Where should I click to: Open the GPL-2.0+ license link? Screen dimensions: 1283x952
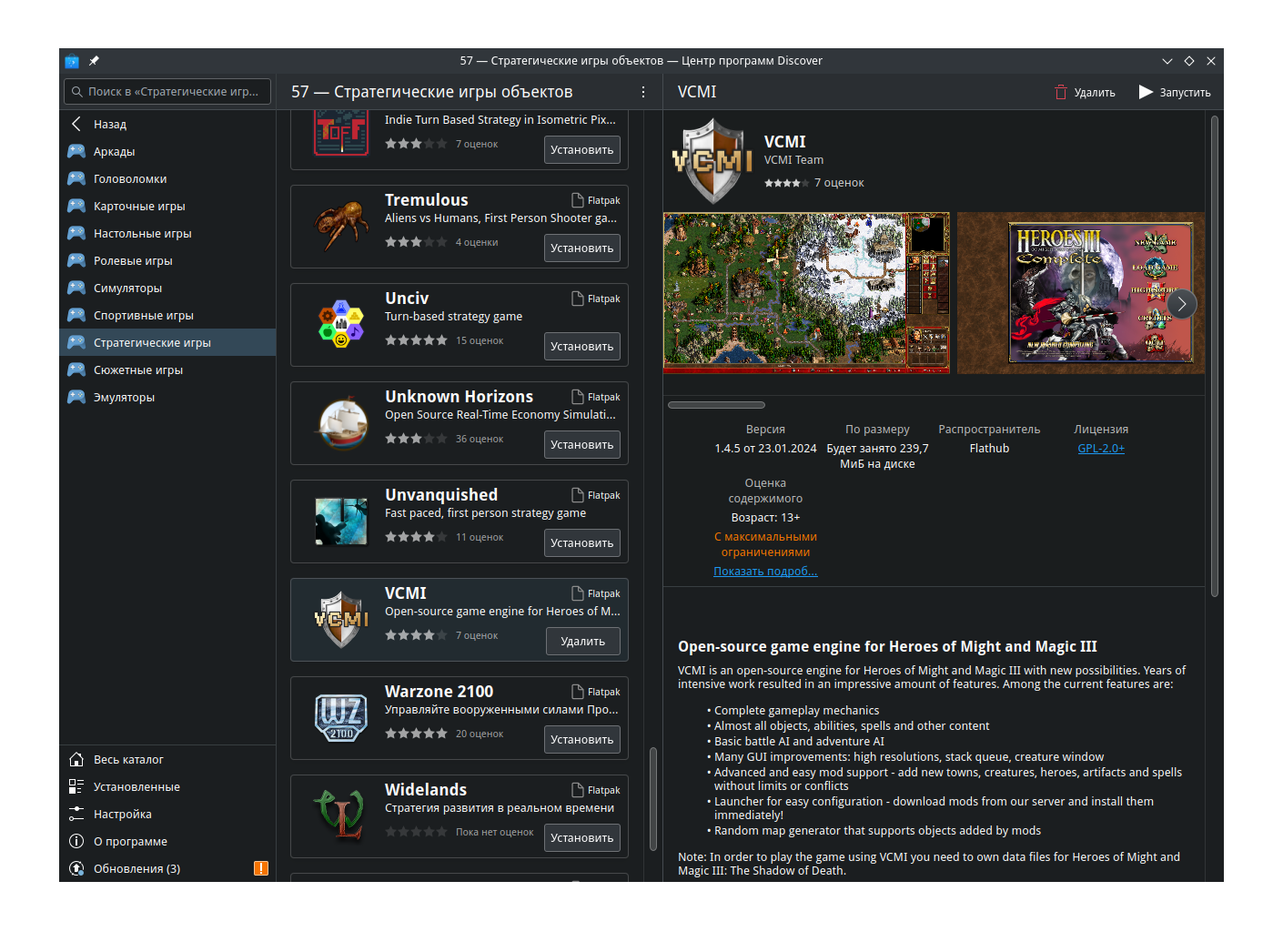click(1101, 449)
